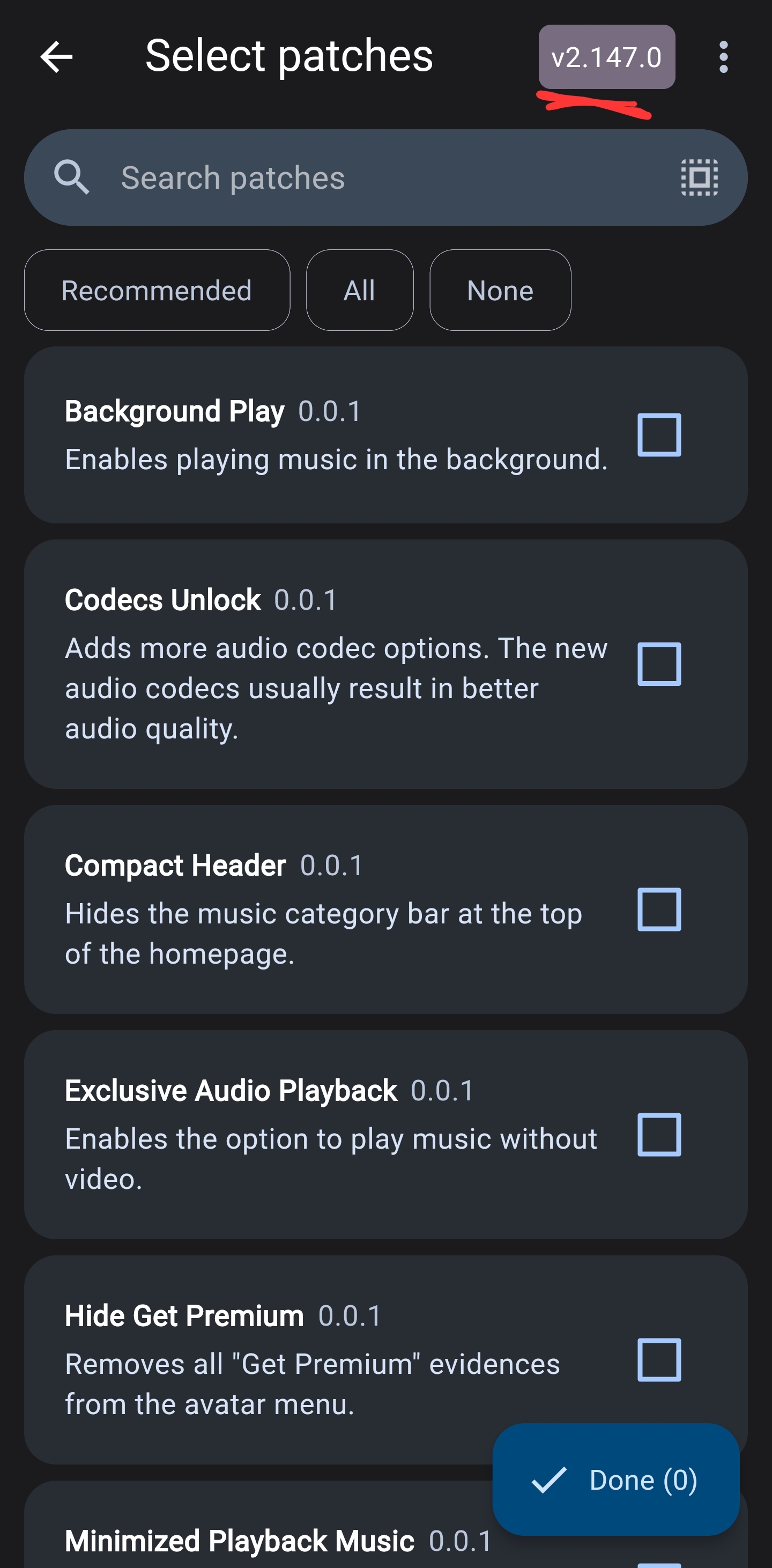Image resolution: width=772 pixels, height=1568 pixels.
Task: Toggle the regex search icon in search bar
Action: point(699,177)
